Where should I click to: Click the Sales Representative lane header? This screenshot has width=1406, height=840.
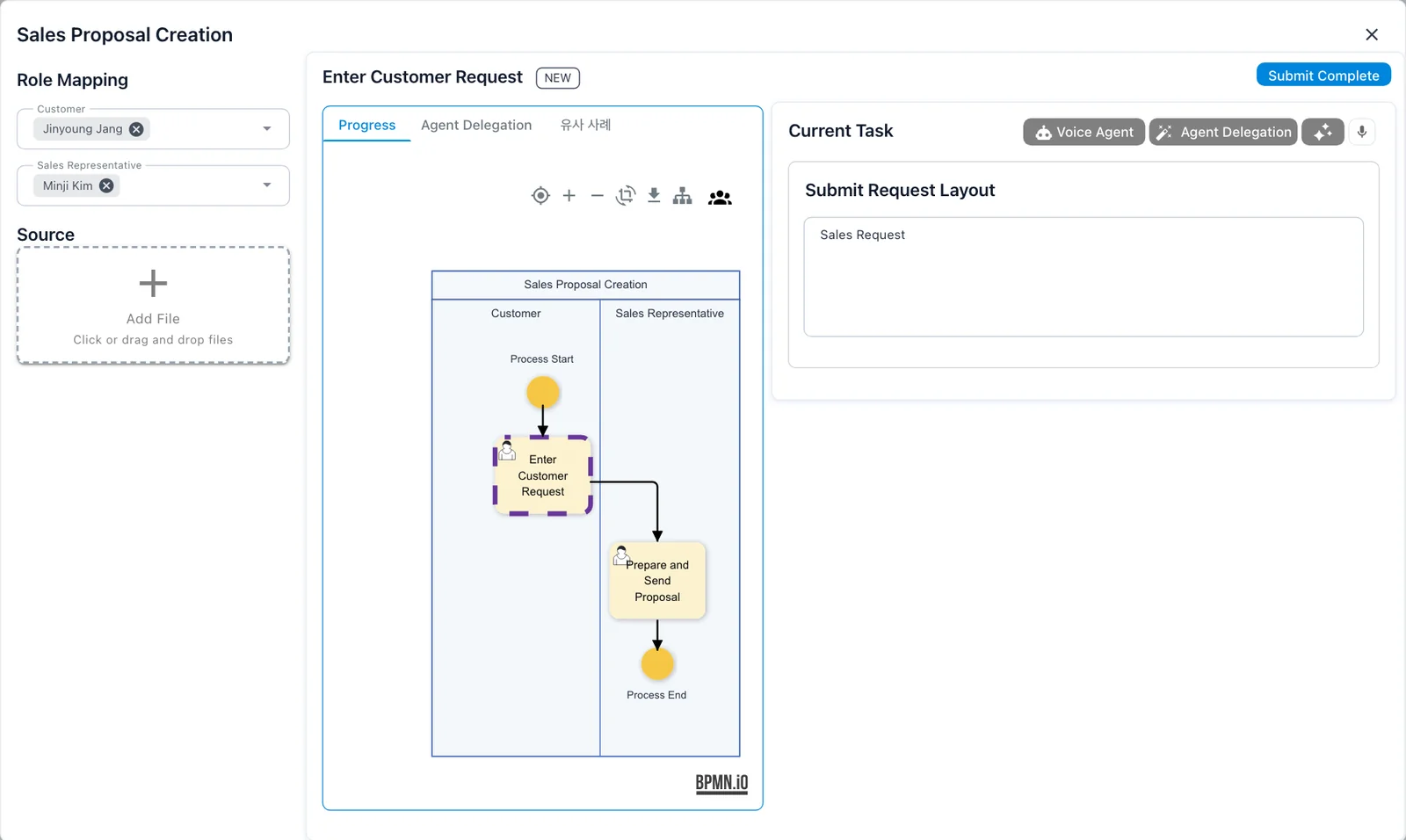tap(670, 314)
